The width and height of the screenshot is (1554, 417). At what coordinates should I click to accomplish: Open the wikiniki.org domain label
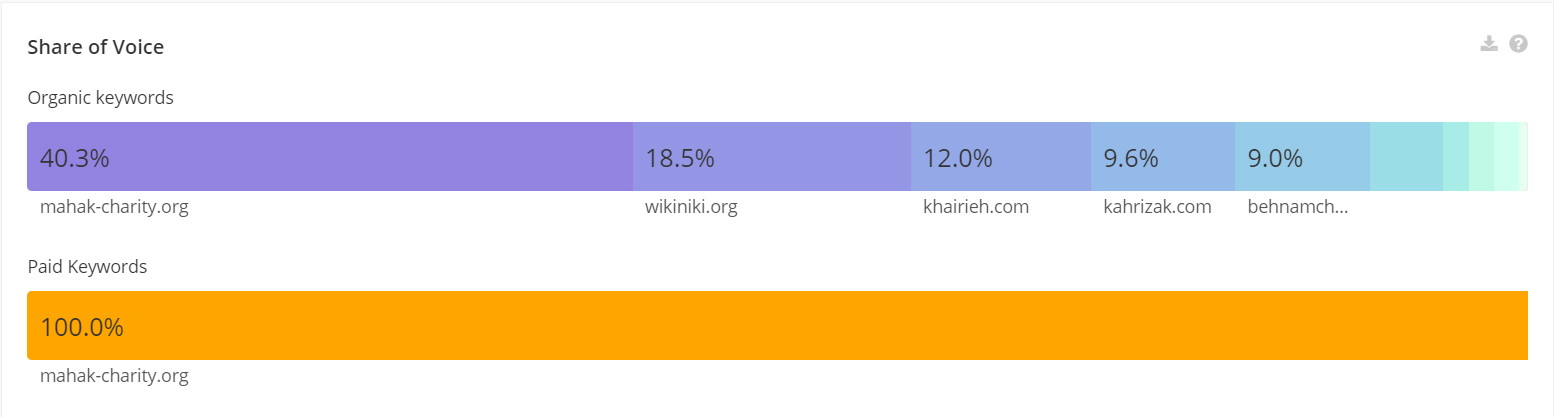click(x=691, y=207)
